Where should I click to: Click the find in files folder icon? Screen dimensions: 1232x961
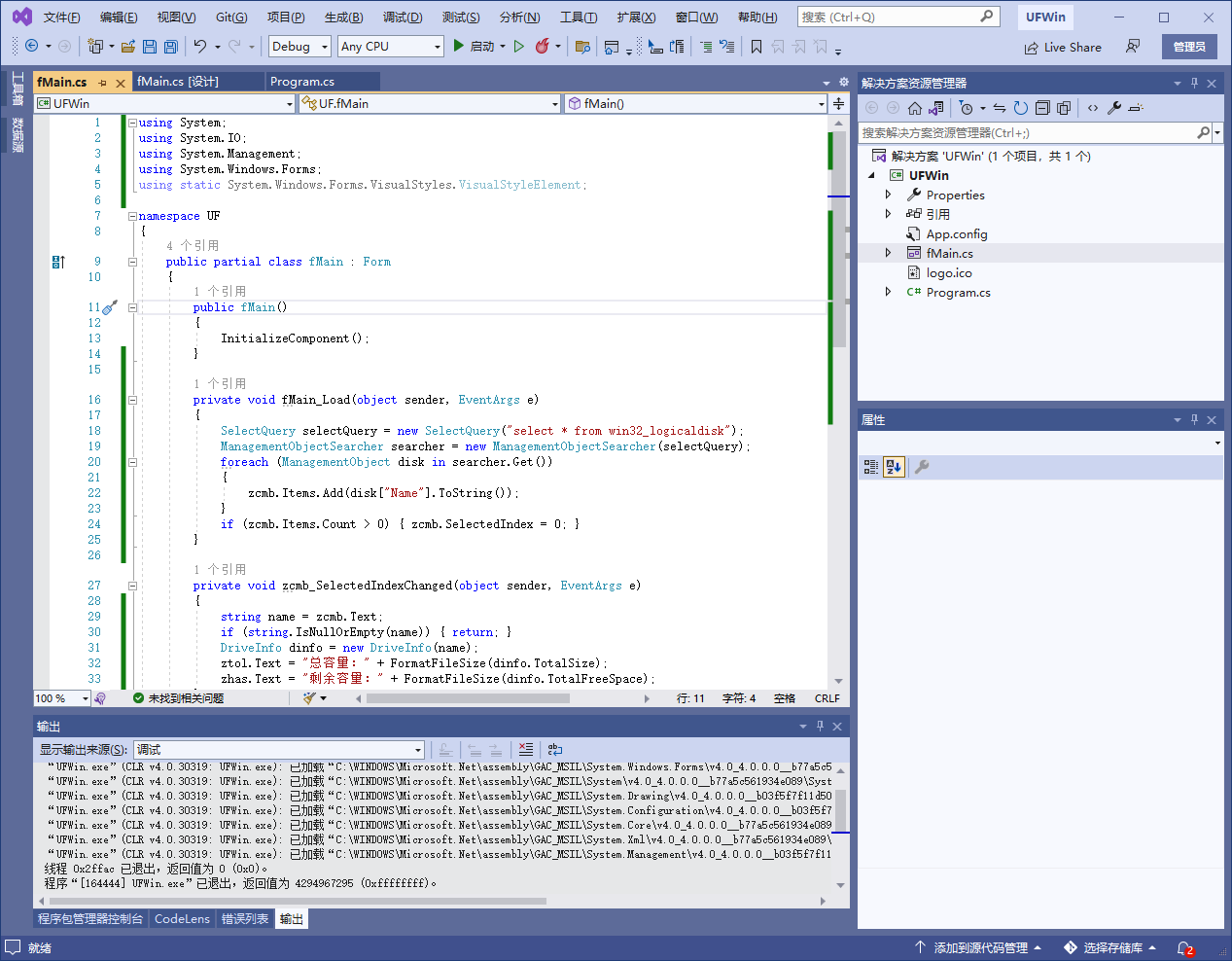coord(582,46)
